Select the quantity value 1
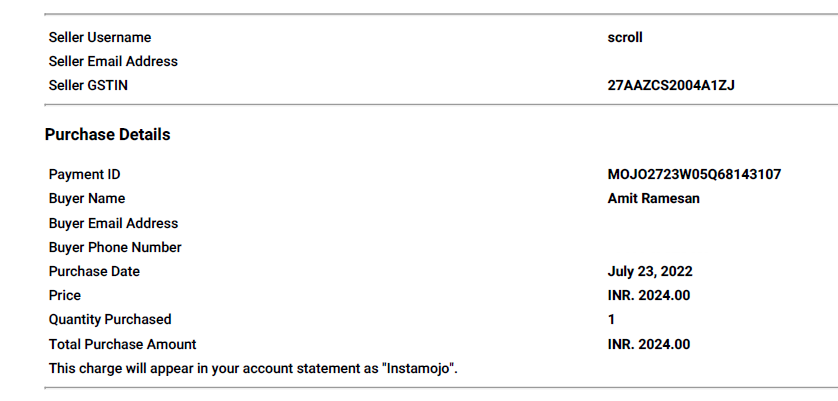838x401 pixels. click(611, 320)
